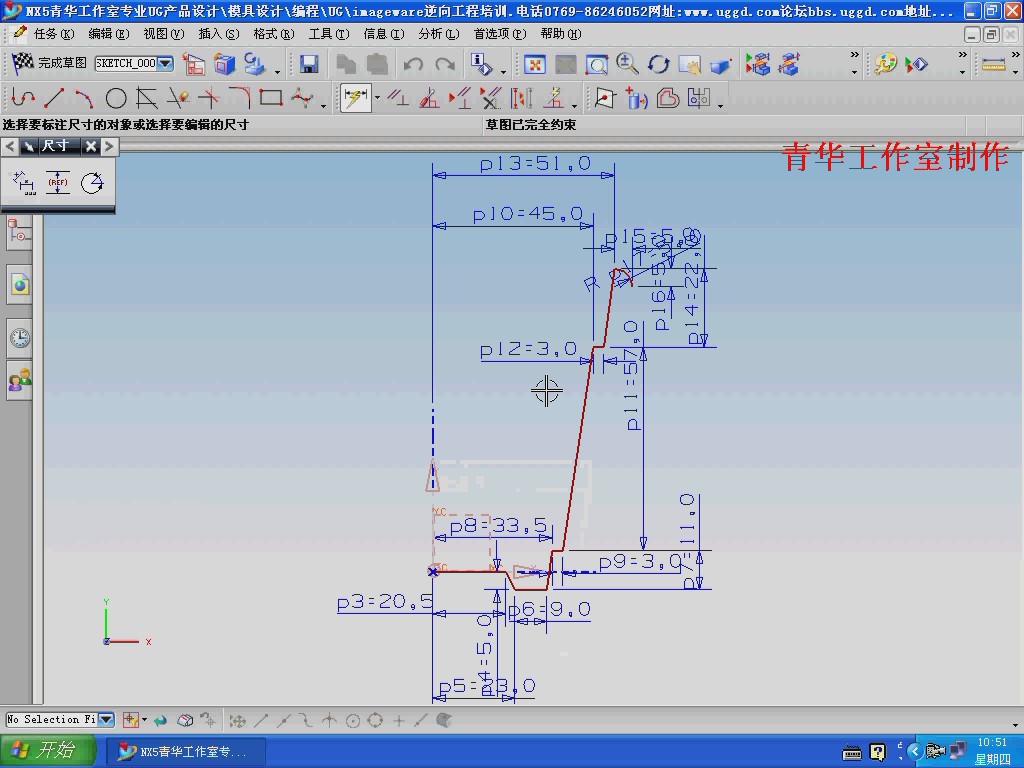Select Sketch Dimensions dialog option in 尺寸 bar
Image resolution: width=1024 pixels, height=768 pixels.
click(24, 183)
